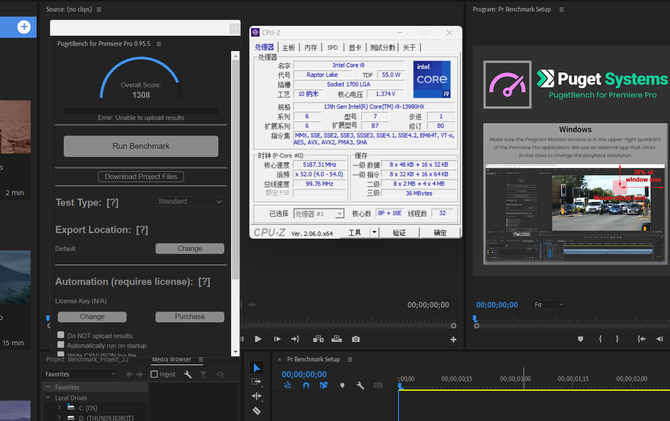Viewport: 670px width, 421px height.
Task: Toggle Linked Selection in timeline
Action: point(323,386)
